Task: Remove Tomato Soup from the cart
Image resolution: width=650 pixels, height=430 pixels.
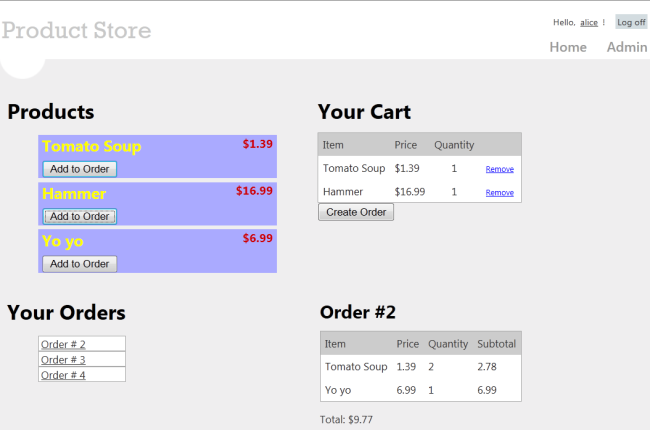Action: pyautogui.click(x=499, y=169)
